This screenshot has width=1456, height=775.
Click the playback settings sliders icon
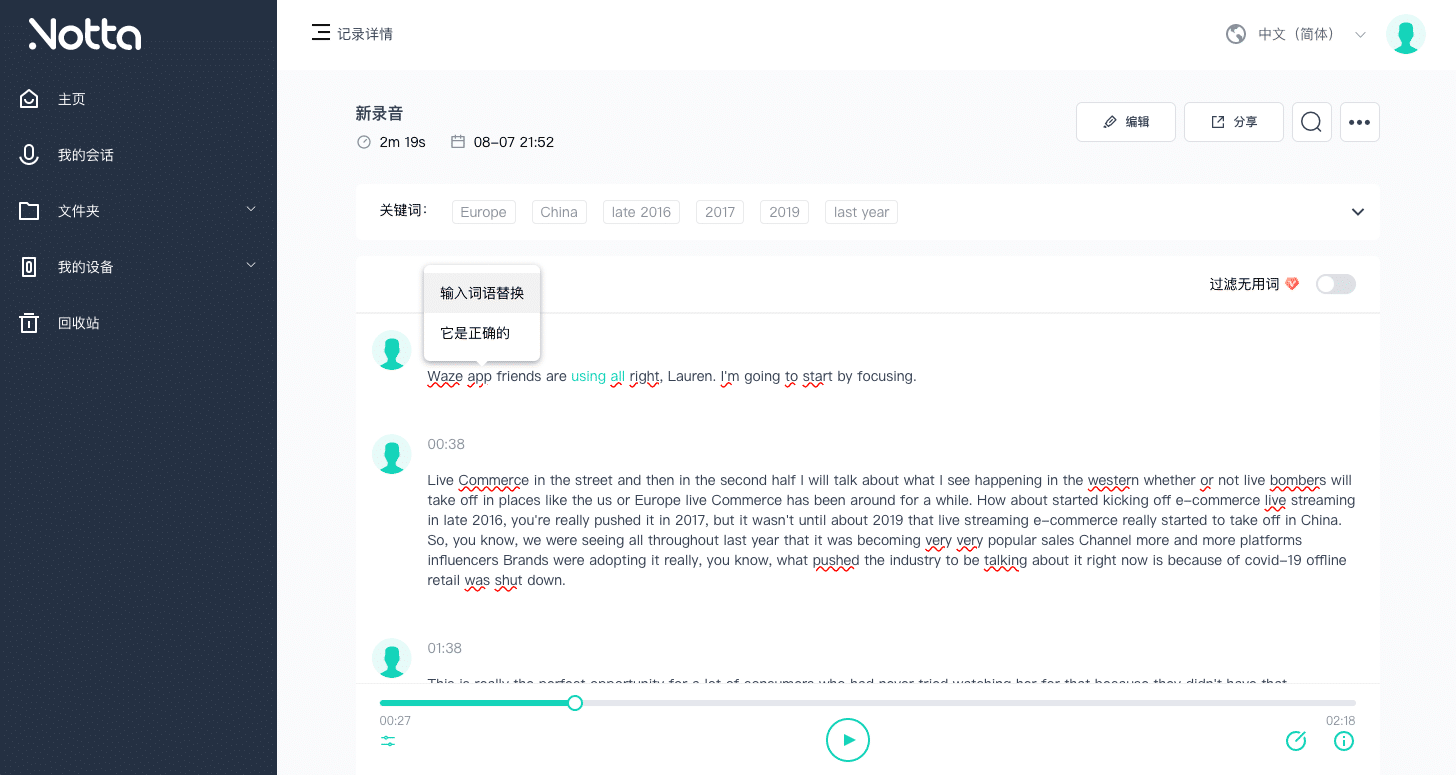[388, 741]
